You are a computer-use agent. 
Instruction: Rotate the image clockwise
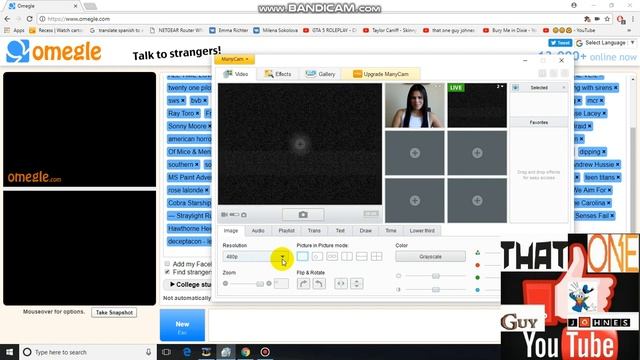tap(303, 283)
